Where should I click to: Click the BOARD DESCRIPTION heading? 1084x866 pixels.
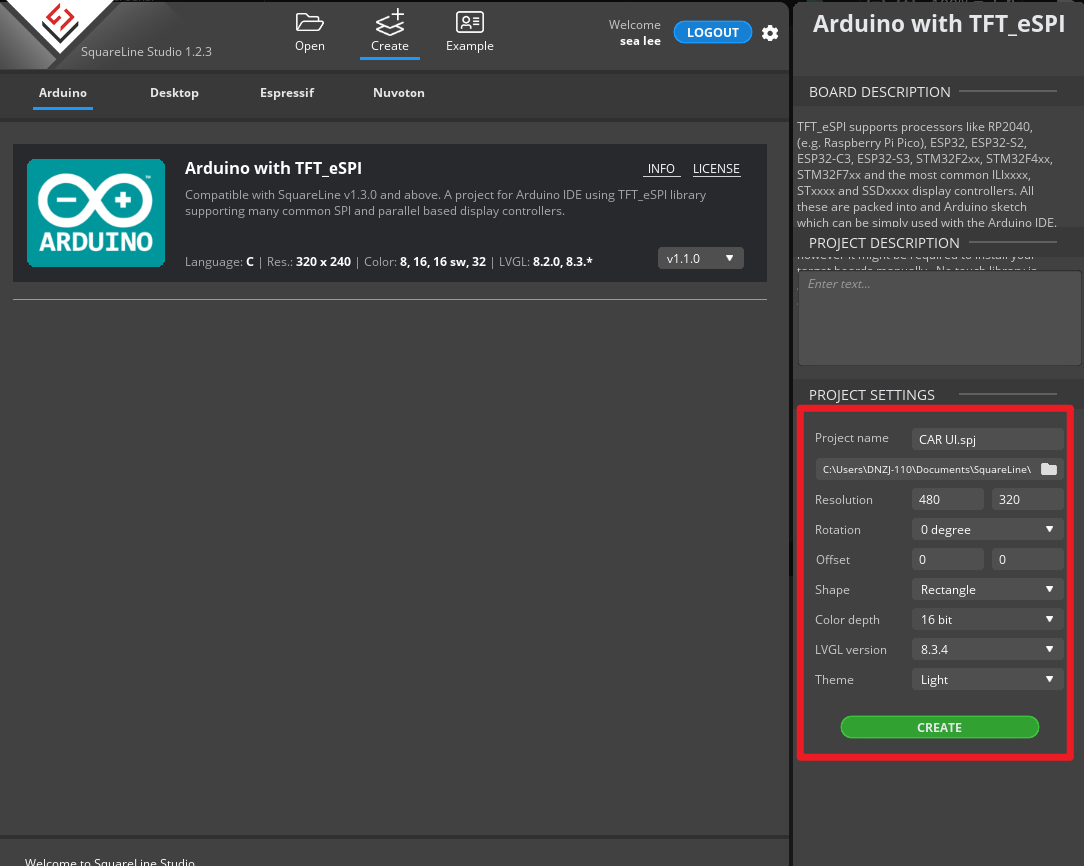pyautogui.click(x=879, y=92)
